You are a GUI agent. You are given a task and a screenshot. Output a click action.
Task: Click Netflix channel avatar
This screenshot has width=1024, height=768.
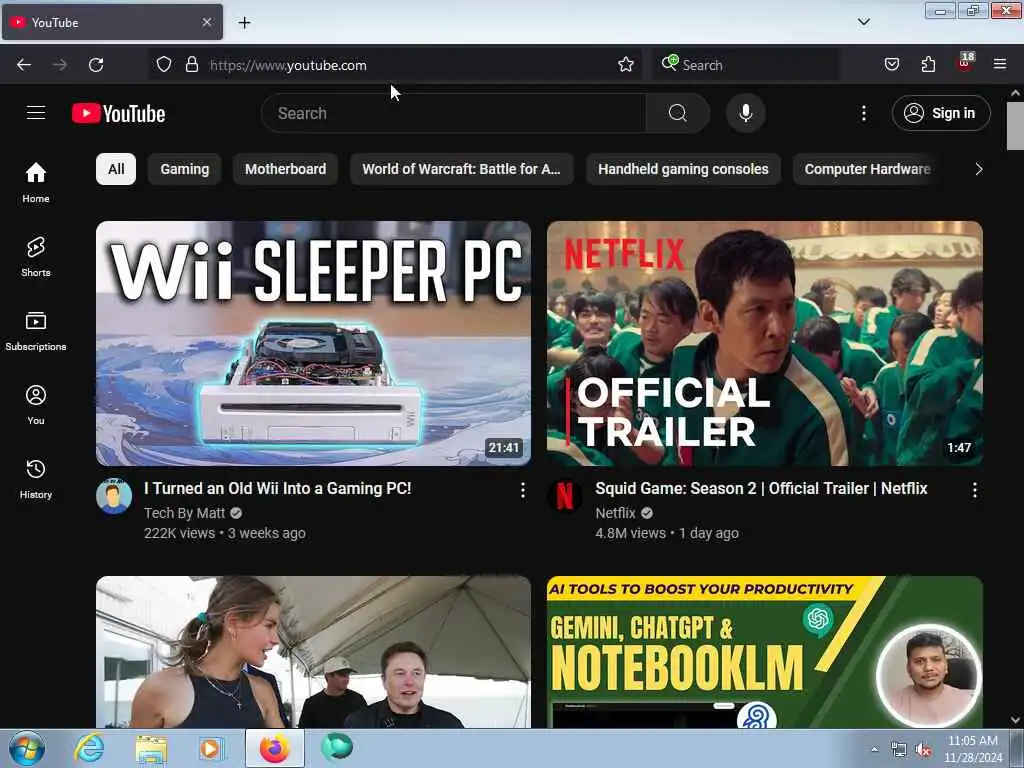coord(564,496)
